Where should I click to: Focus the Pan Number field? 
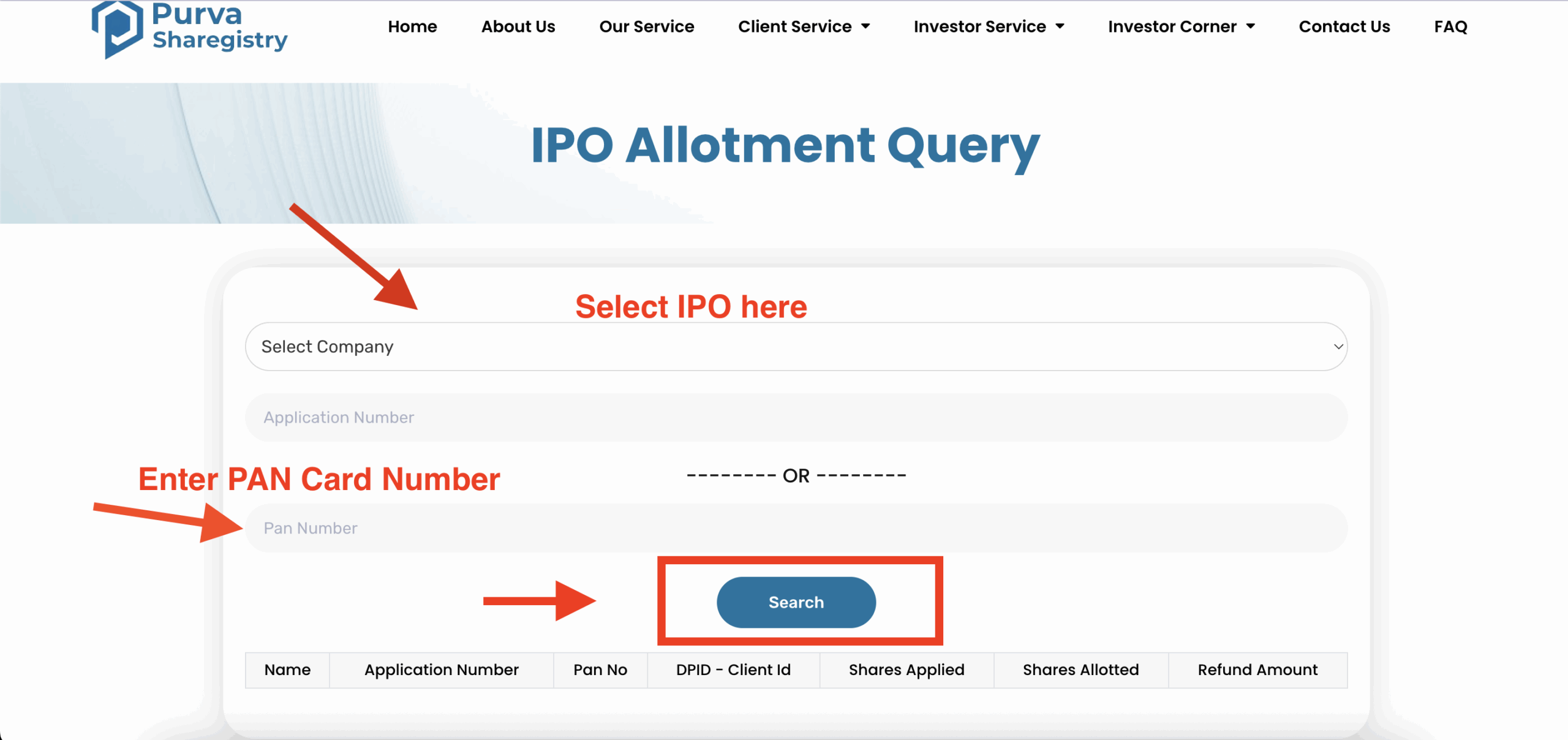click(x=796, y=527)
